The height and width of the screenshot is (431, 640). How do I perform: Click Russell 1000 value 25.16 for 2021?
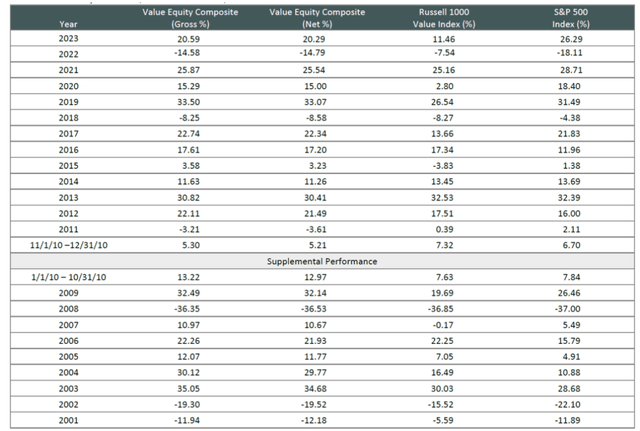pyautogui.click(x=444, y=70)
